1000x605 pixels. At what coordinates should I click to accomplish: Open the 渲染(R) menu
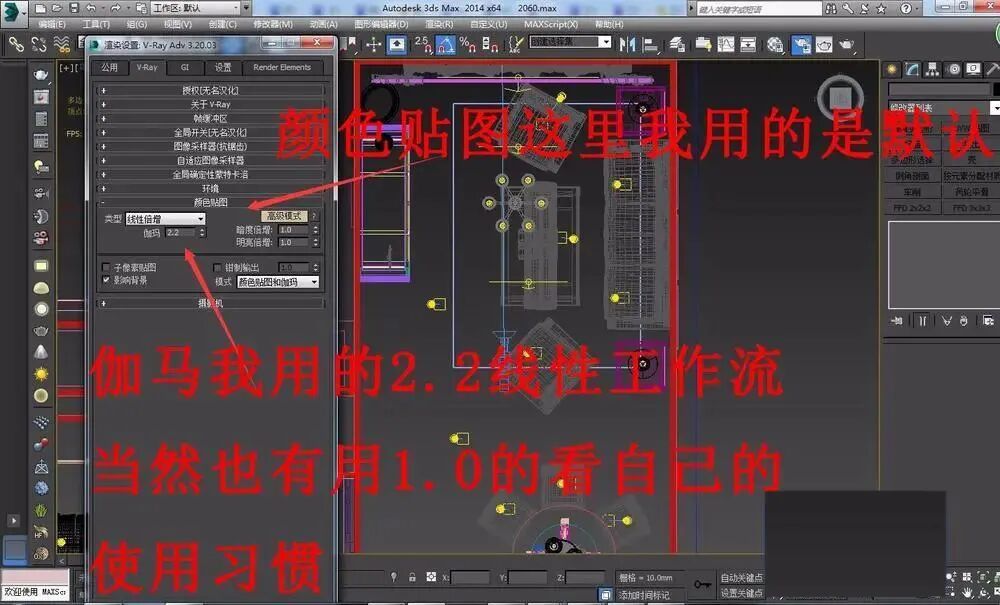click(x=439, y=24)
